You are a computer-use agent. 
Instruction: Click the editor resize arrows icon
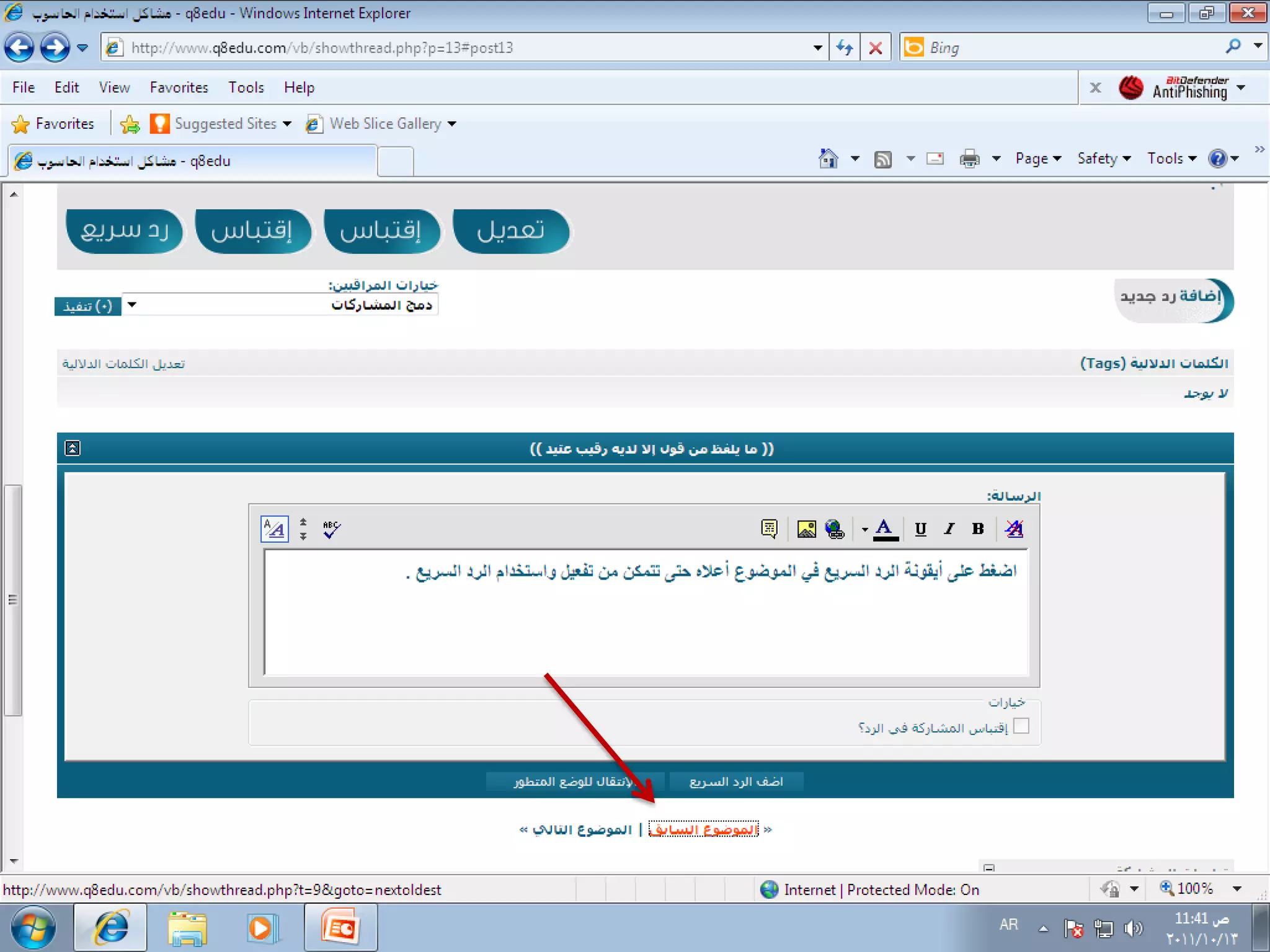(303, 529)
